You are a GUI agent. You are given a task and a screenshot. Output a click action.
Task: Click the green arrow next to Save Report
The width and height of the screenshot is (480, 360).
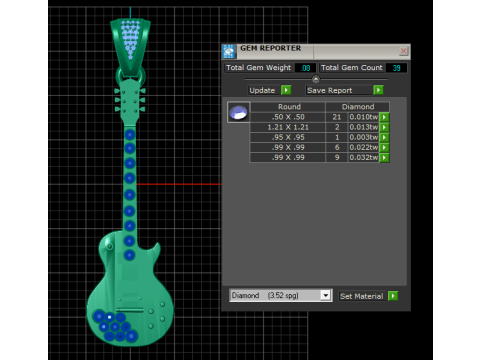coord(378,90)
